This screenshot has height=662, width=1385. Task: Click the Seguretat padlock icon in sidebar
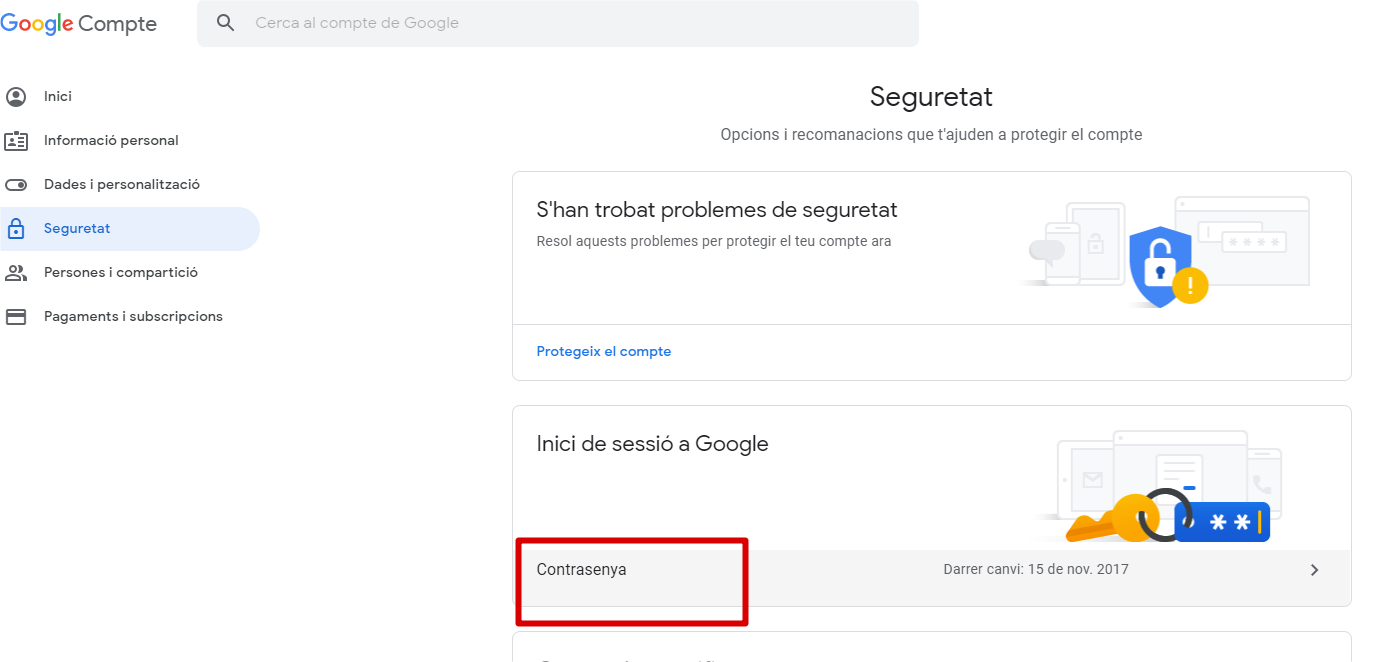point(16,229)
